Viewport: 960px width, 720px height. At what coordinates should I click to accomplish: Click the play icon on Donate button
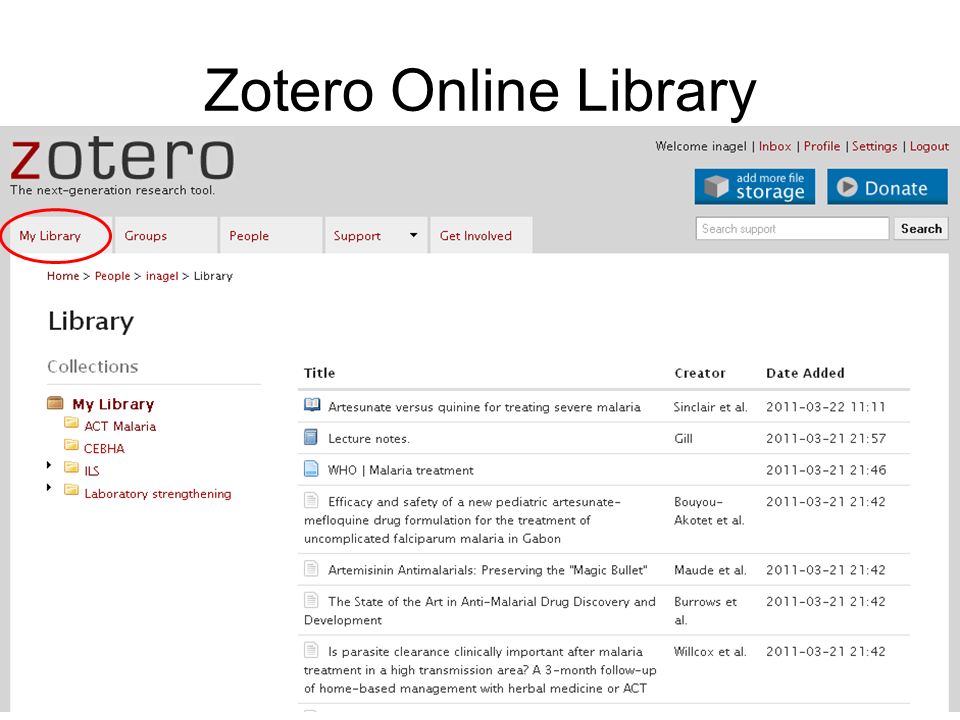(x=847, y=187)
